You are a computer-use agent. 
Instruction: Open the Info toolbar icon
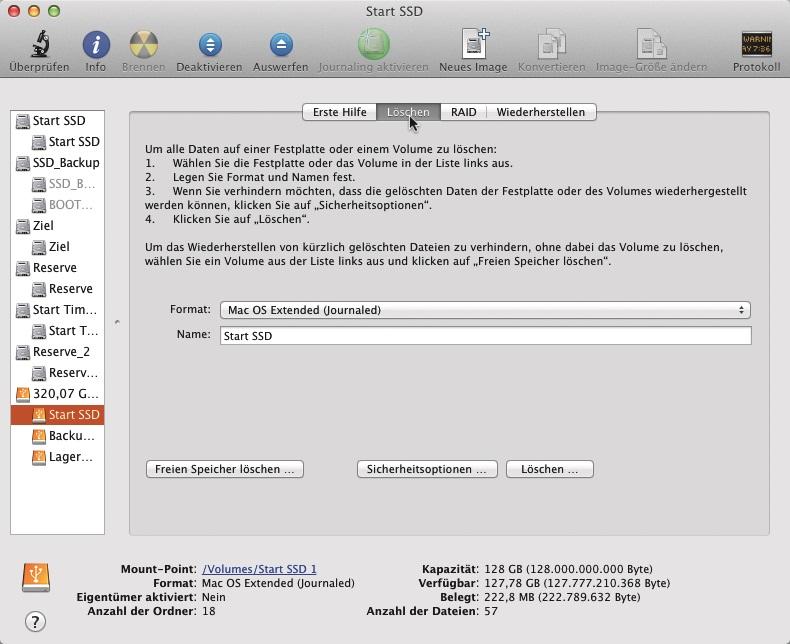coord(96,44)
